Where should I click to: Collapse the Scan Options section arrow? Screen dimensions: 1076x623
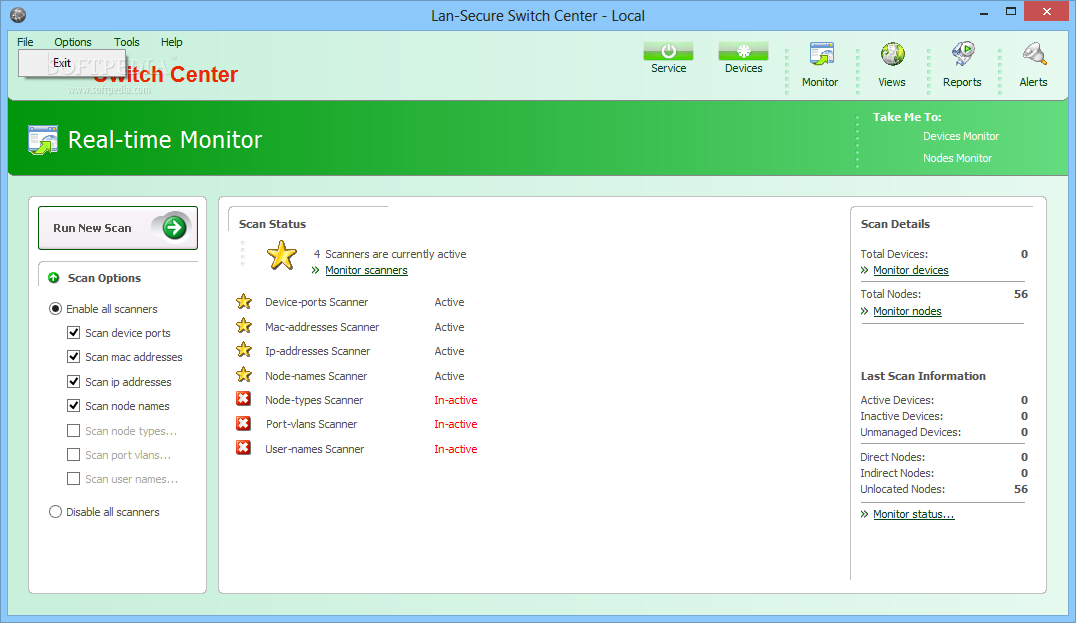pos(54,278)
